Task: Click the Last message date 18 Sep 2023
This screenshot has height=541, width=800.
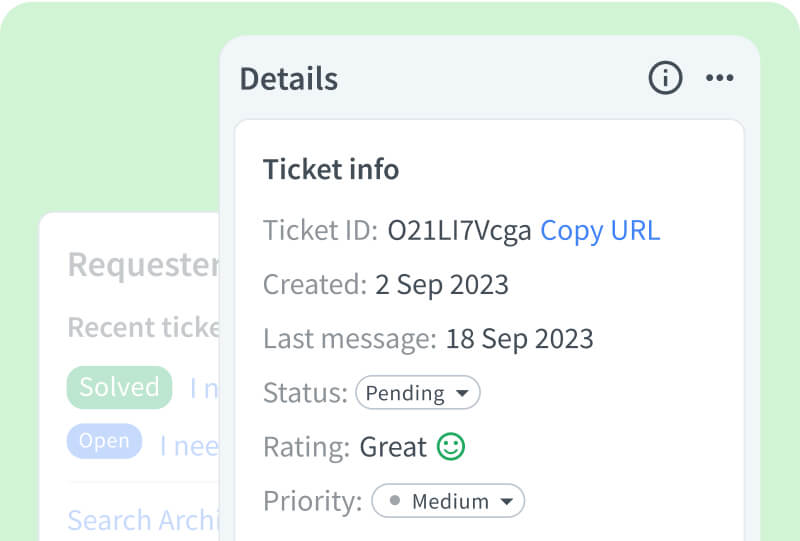Action: point(519,338)
